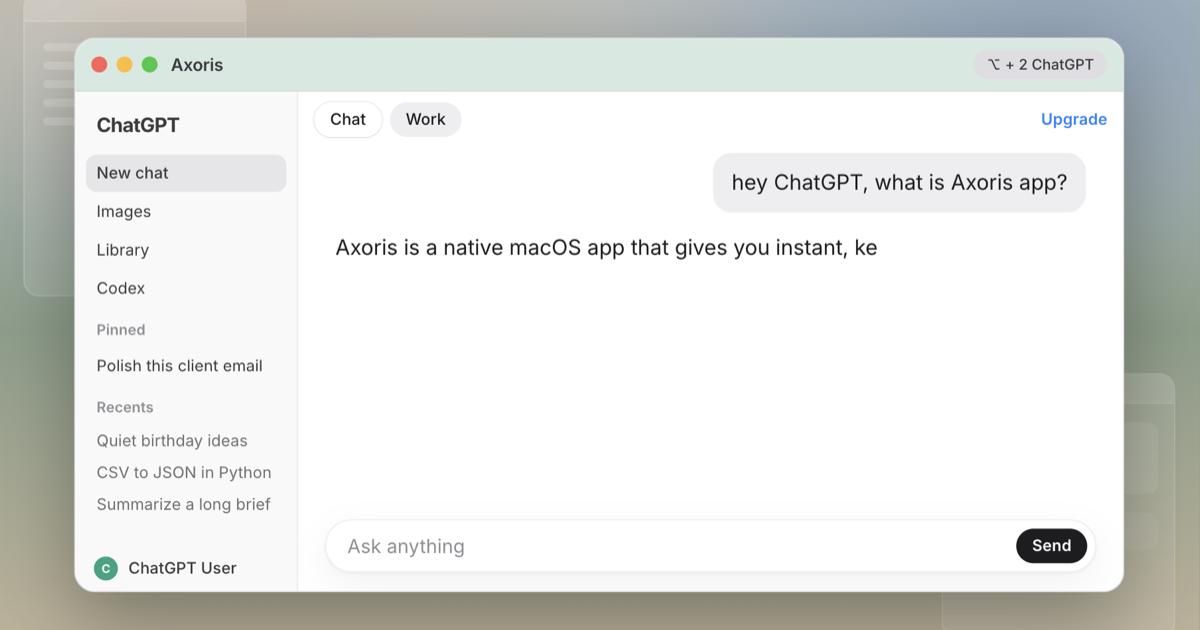Open recent chat Summarize a long brief
Screen dimensions: 1200x630
coord(186,505)
